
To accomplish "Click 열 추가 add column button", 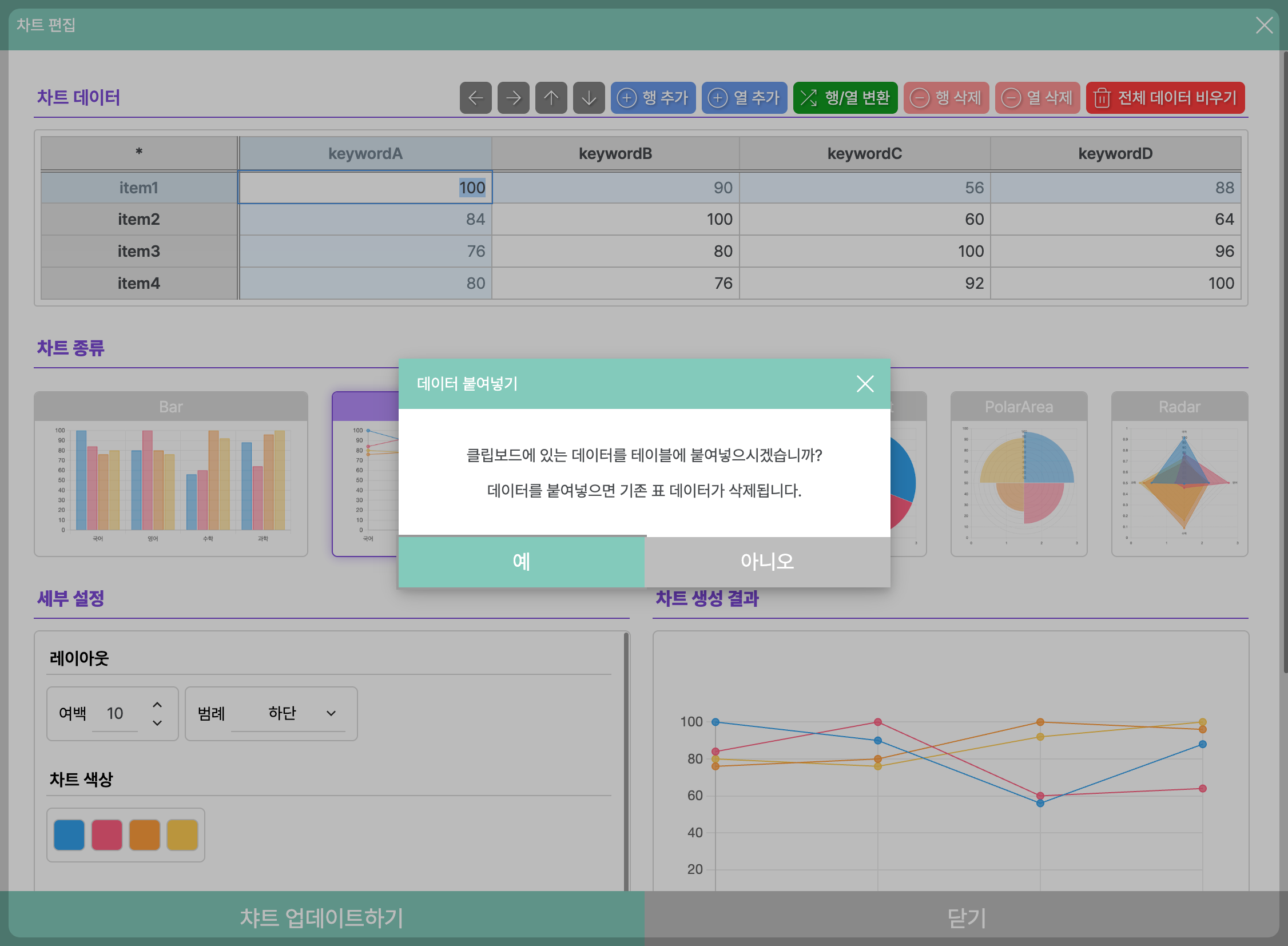I will pos(744,98).
